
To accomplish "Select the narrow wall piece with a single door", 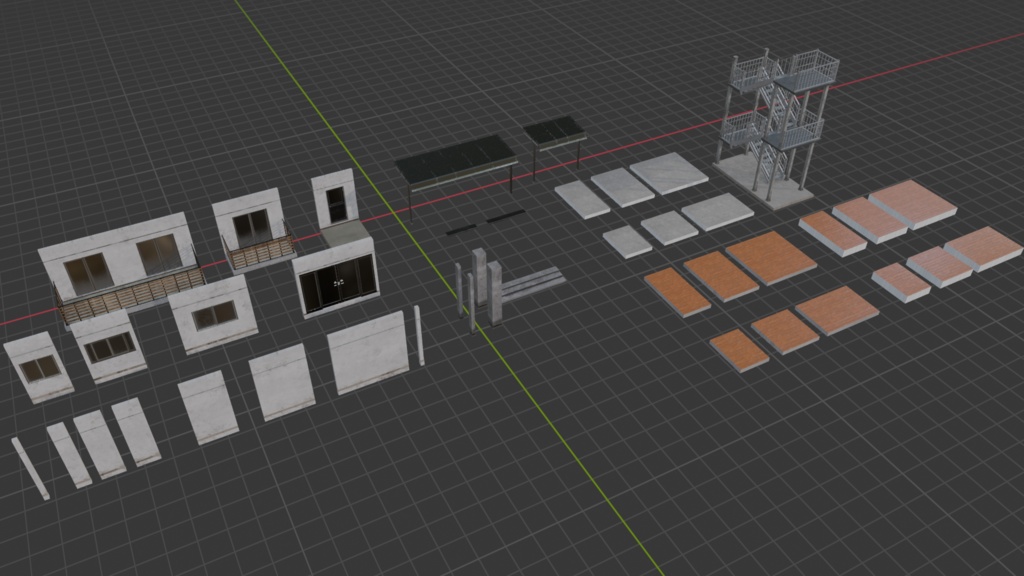I will tap(335, 199).
